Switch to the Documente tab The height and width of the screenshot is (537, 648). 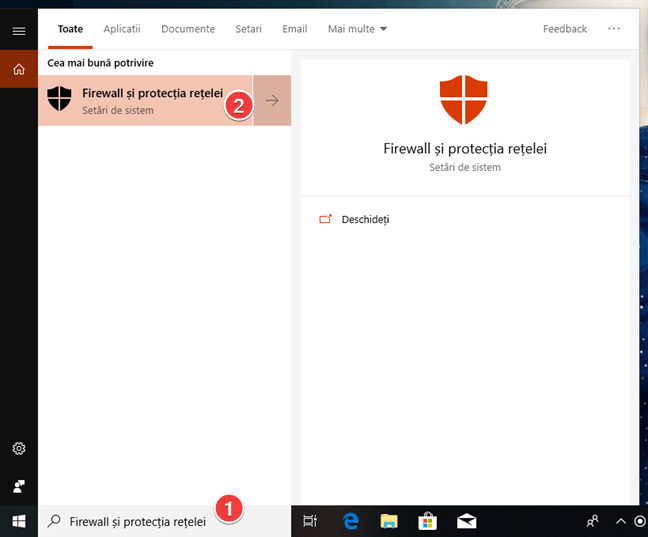188,29
